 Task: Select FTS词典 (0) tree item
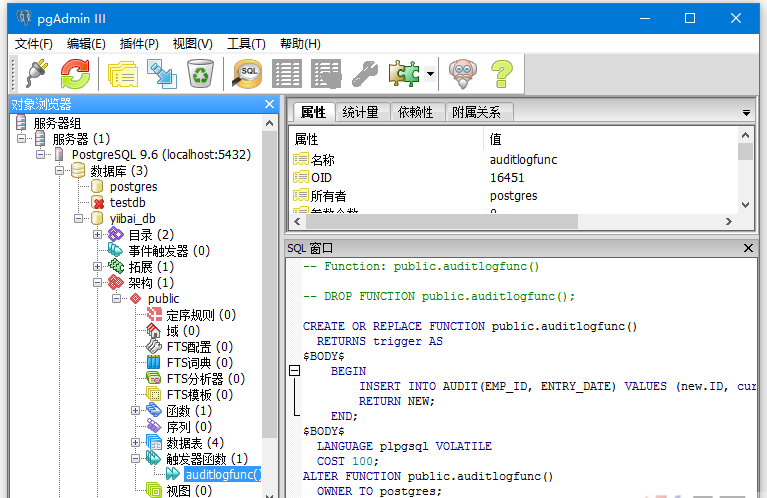(200, 362)
